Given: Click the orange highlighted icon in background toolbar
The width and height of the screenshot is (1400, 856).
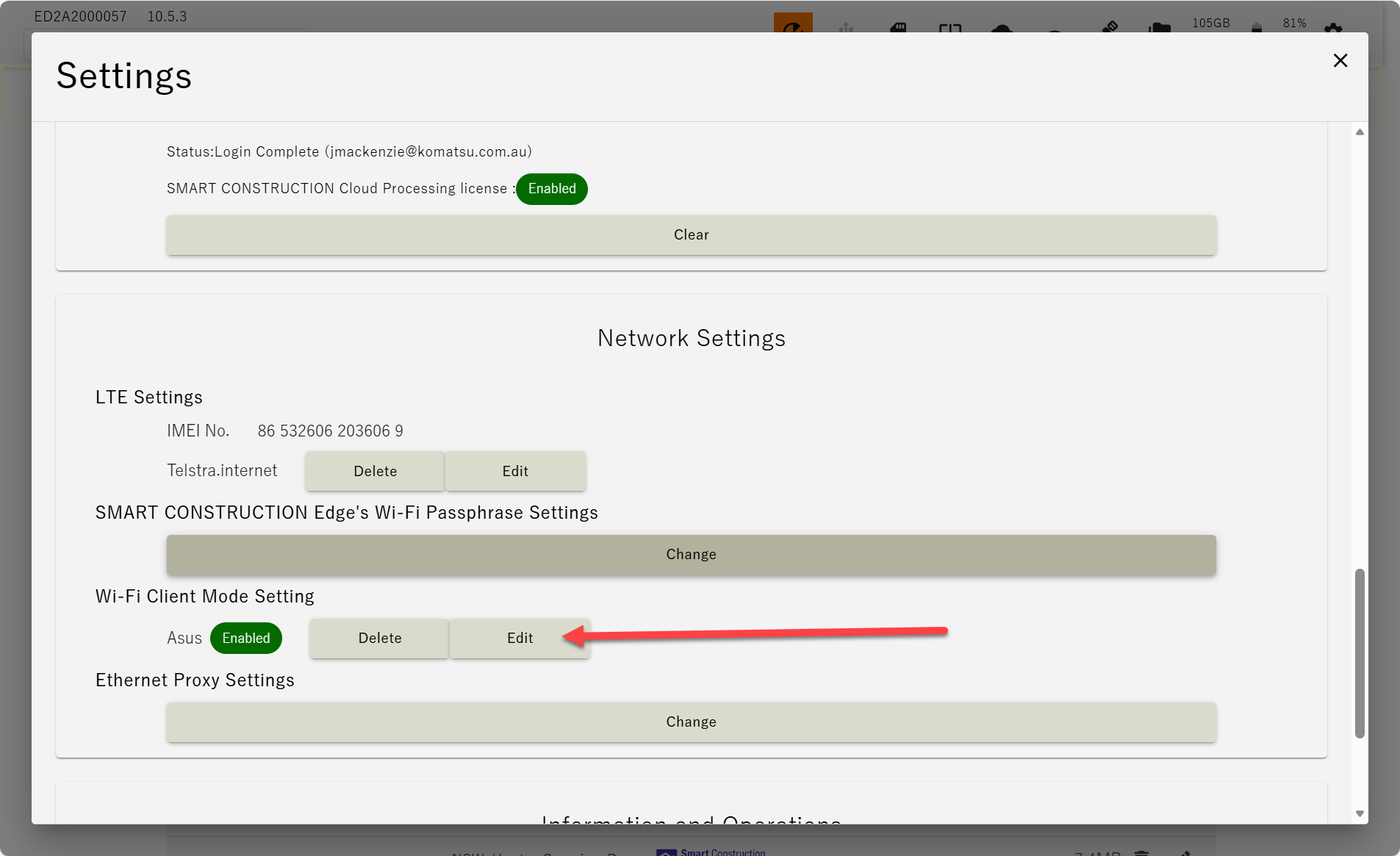Looking at the screenshot, I should (x=793, y=24).
